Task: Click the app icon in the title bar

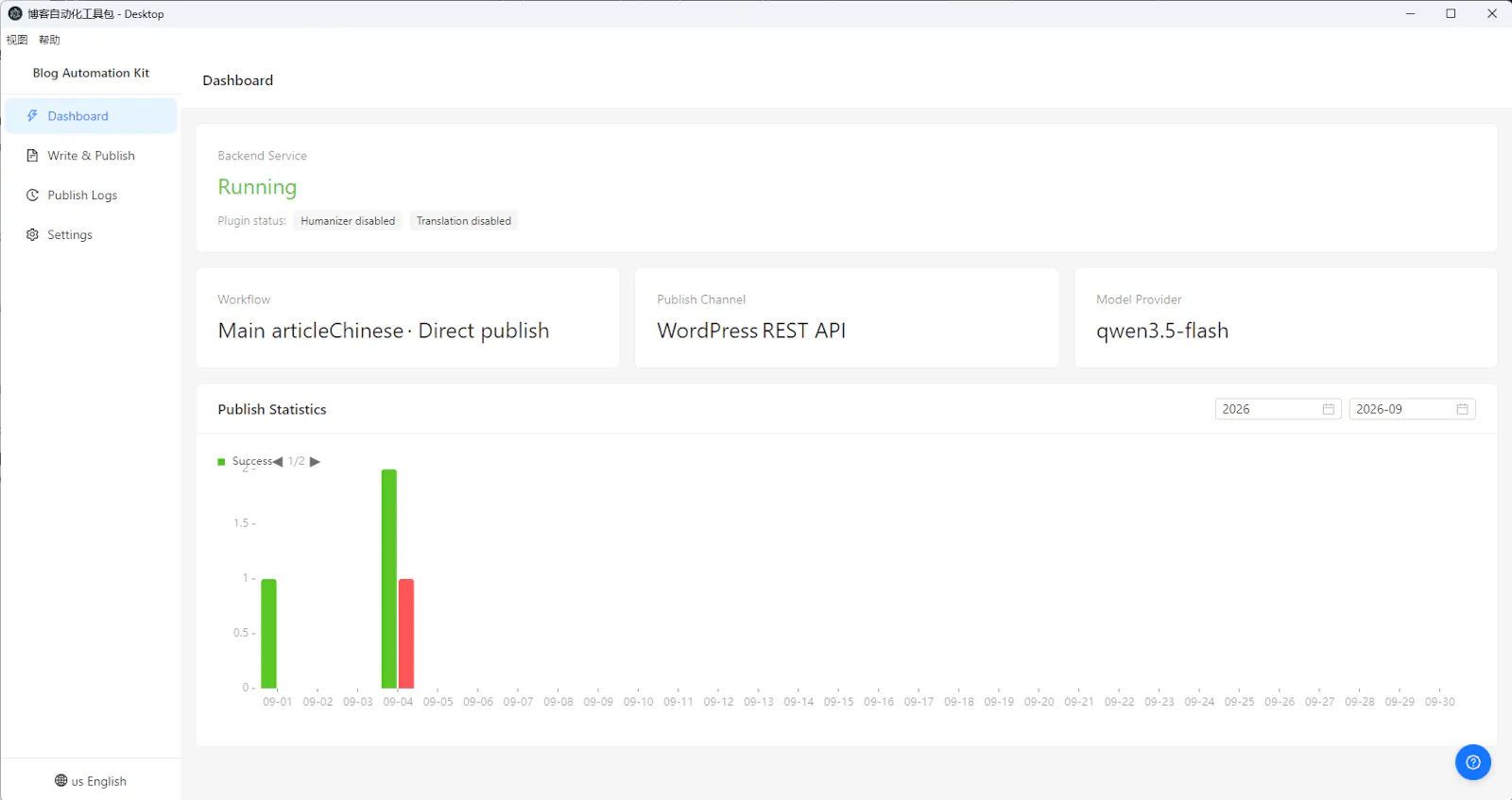Action: [x=15, y=13]
